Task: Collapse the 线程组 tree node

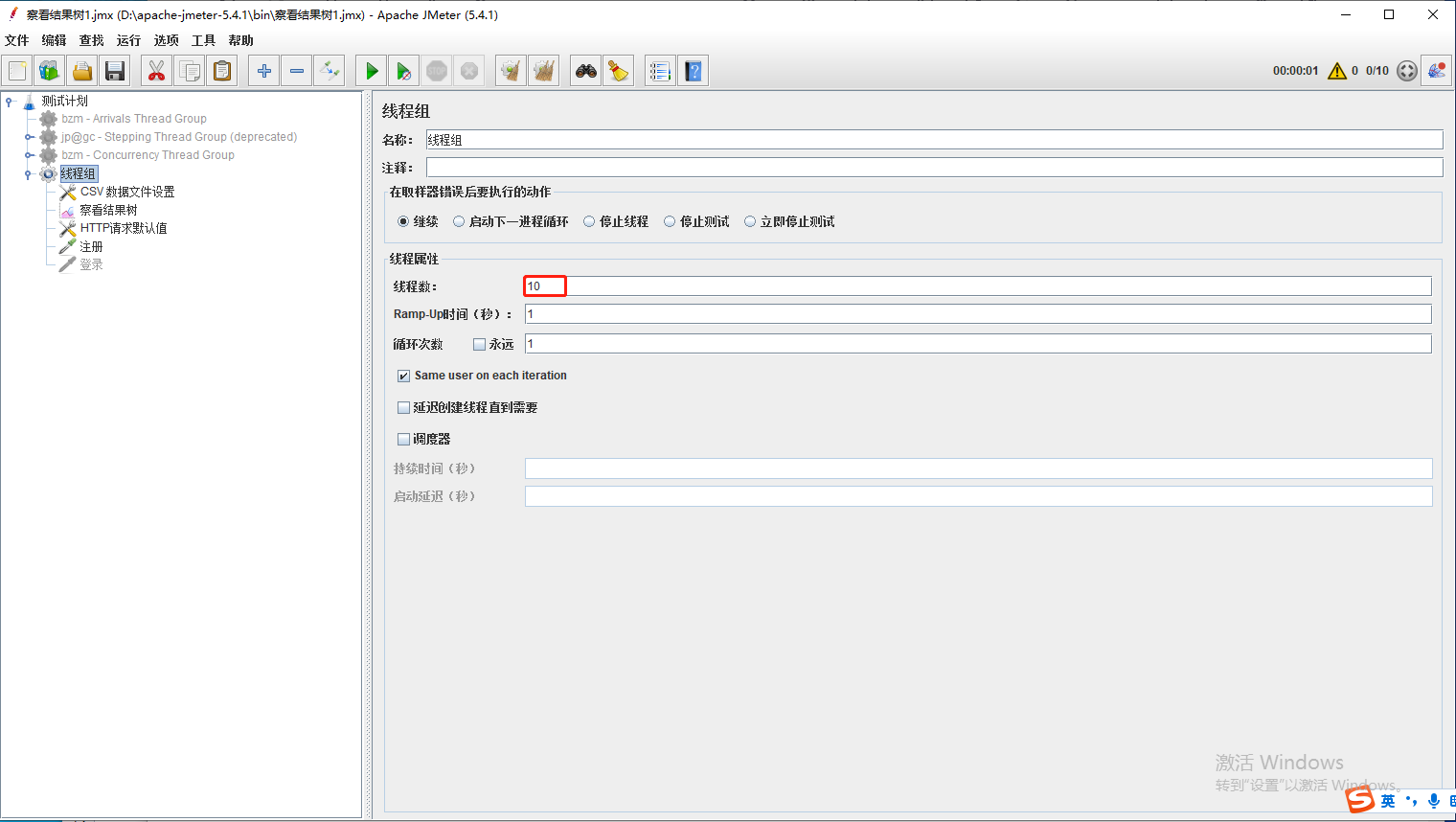Action: pos(28,174)
